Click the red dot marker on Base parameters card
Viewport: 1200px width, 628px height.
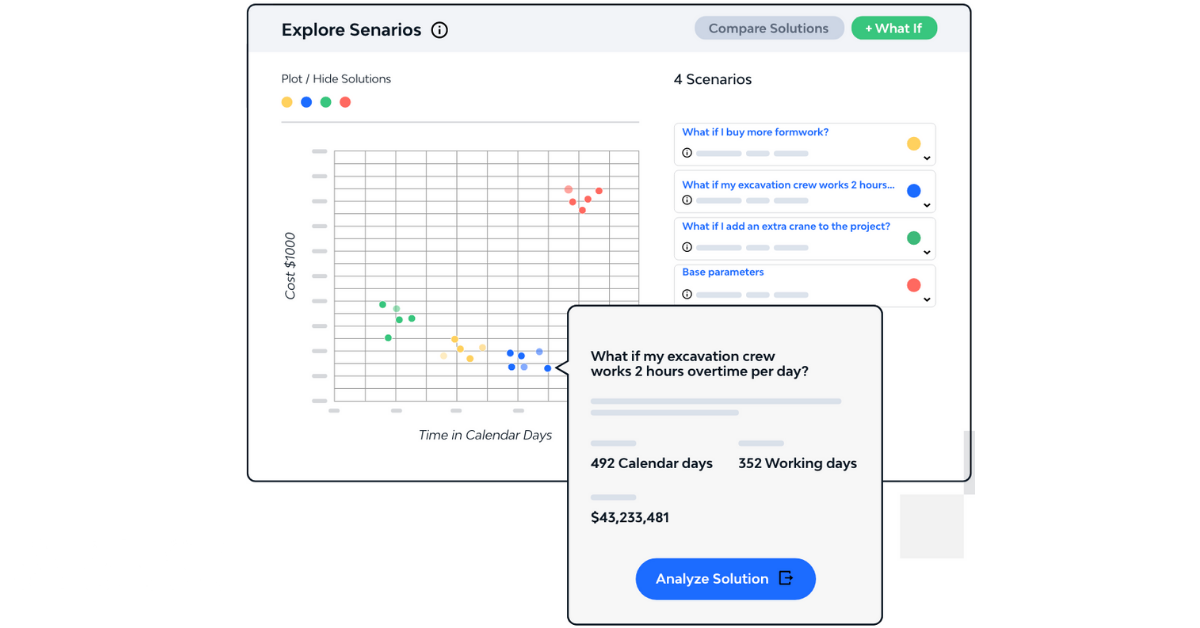(913, 285)
